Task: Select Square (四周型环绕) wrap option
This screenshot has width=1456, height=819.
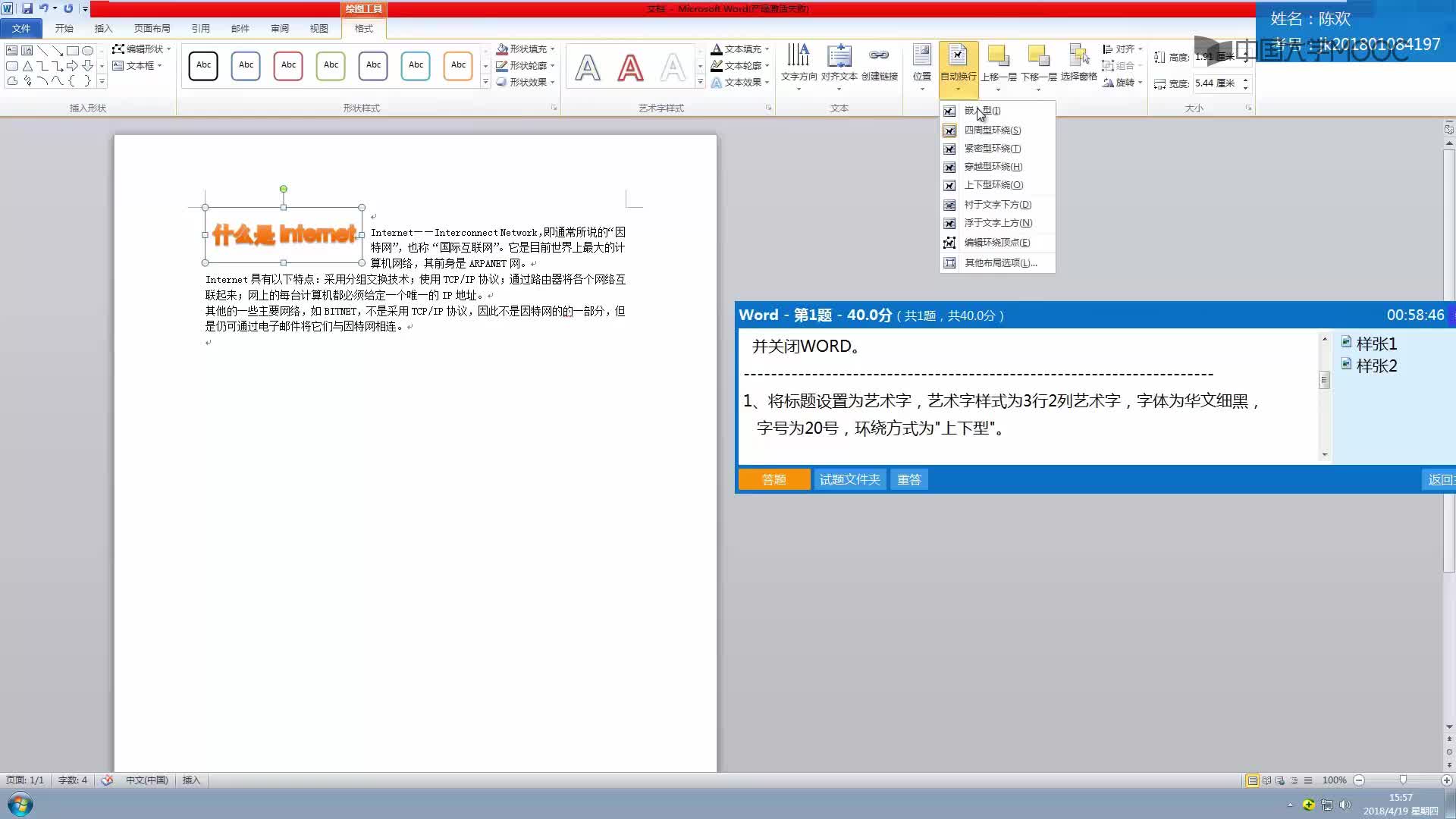Action: point(997,130)
